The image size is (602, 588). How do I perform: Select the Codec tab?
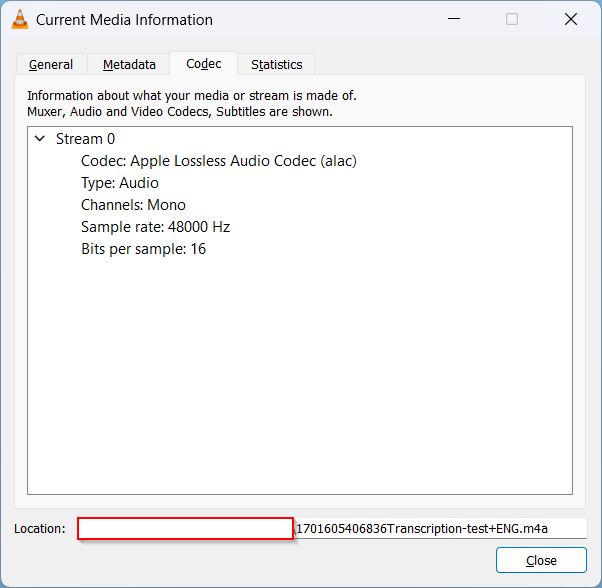click(x=203, y=64)
